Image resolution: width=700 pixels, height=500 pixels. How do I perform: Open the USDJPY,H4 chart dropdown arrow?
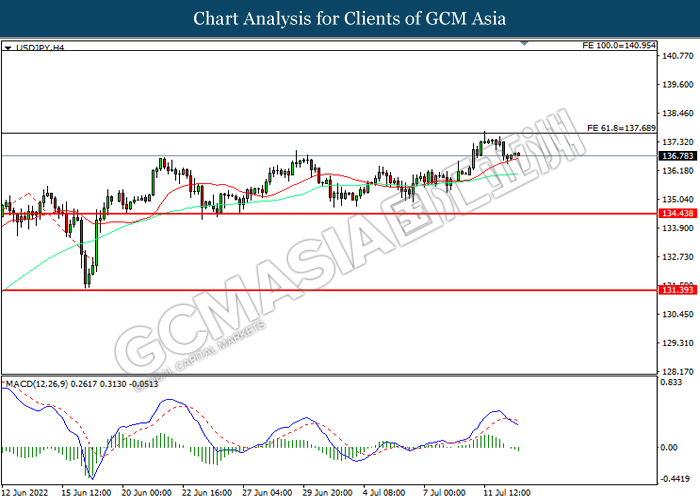pyautogui.click(x=8, y=47)
